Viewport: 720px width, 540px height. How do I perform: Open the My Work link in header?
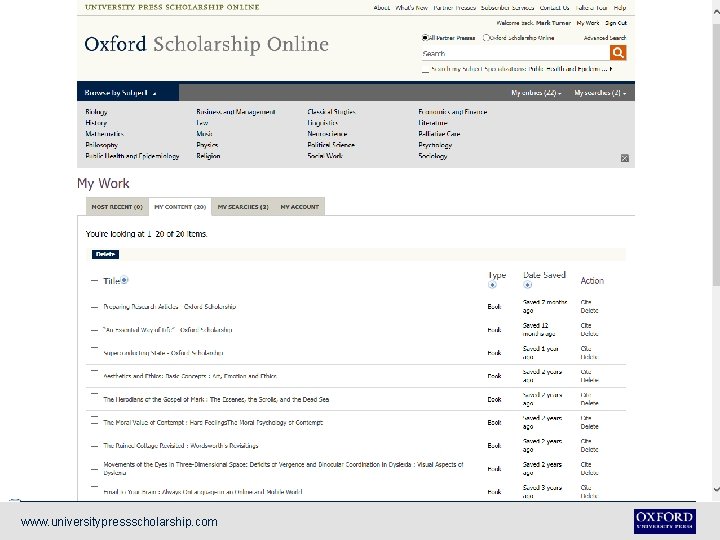[x=588, y=22]
